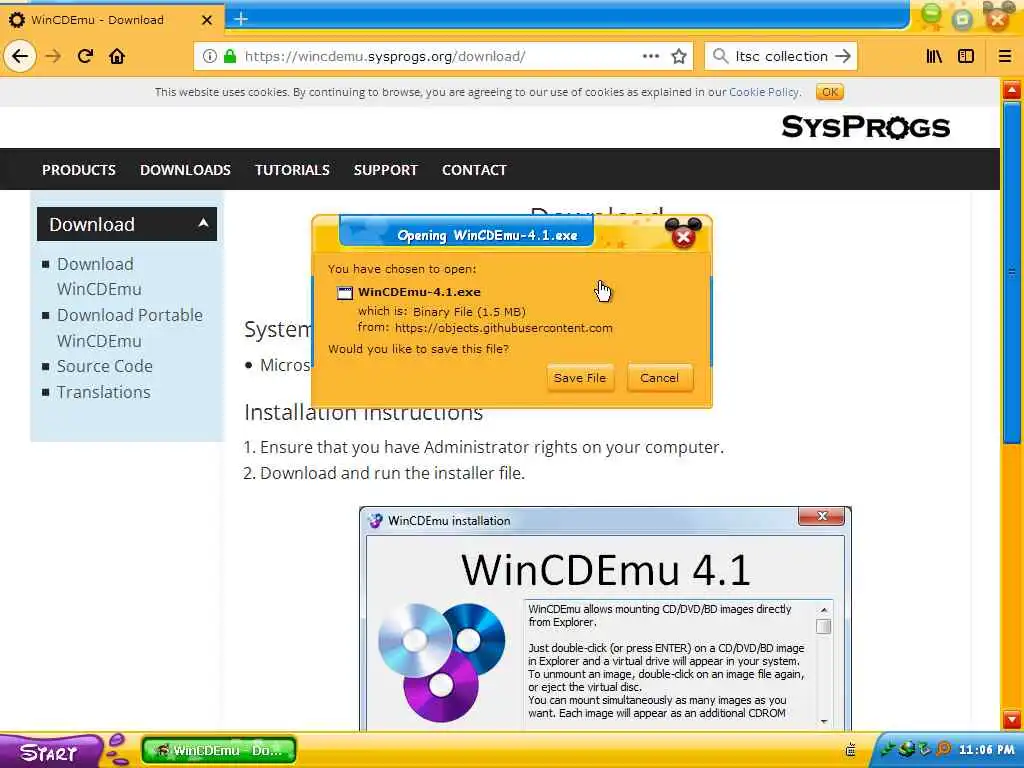The image size is (1024, 768).
Task: Click the browser window minimize green button
Action: [x=931, y=16]
